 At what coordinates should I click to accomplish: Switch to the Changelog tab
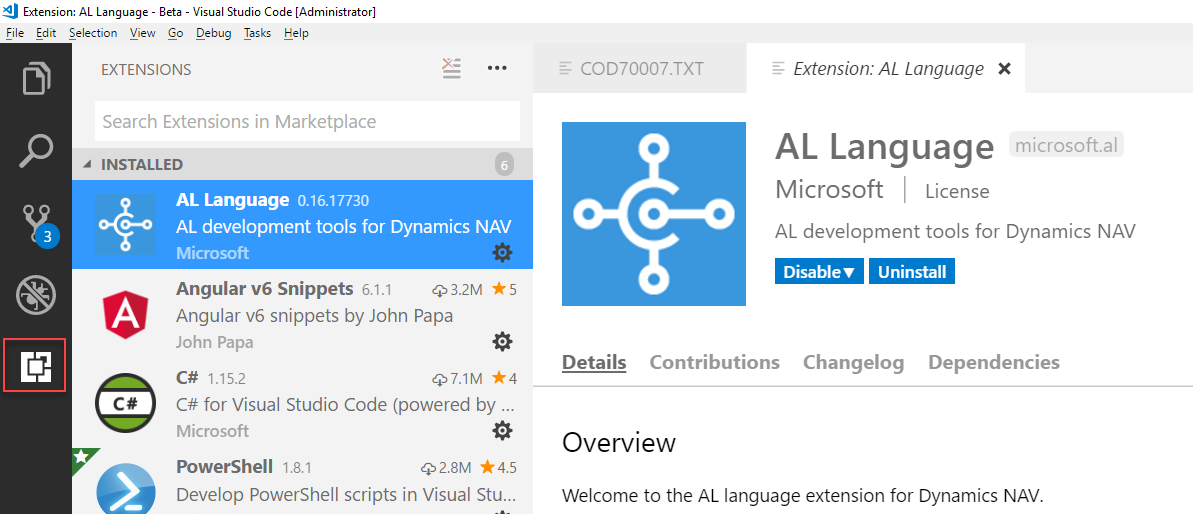point(854,362)
